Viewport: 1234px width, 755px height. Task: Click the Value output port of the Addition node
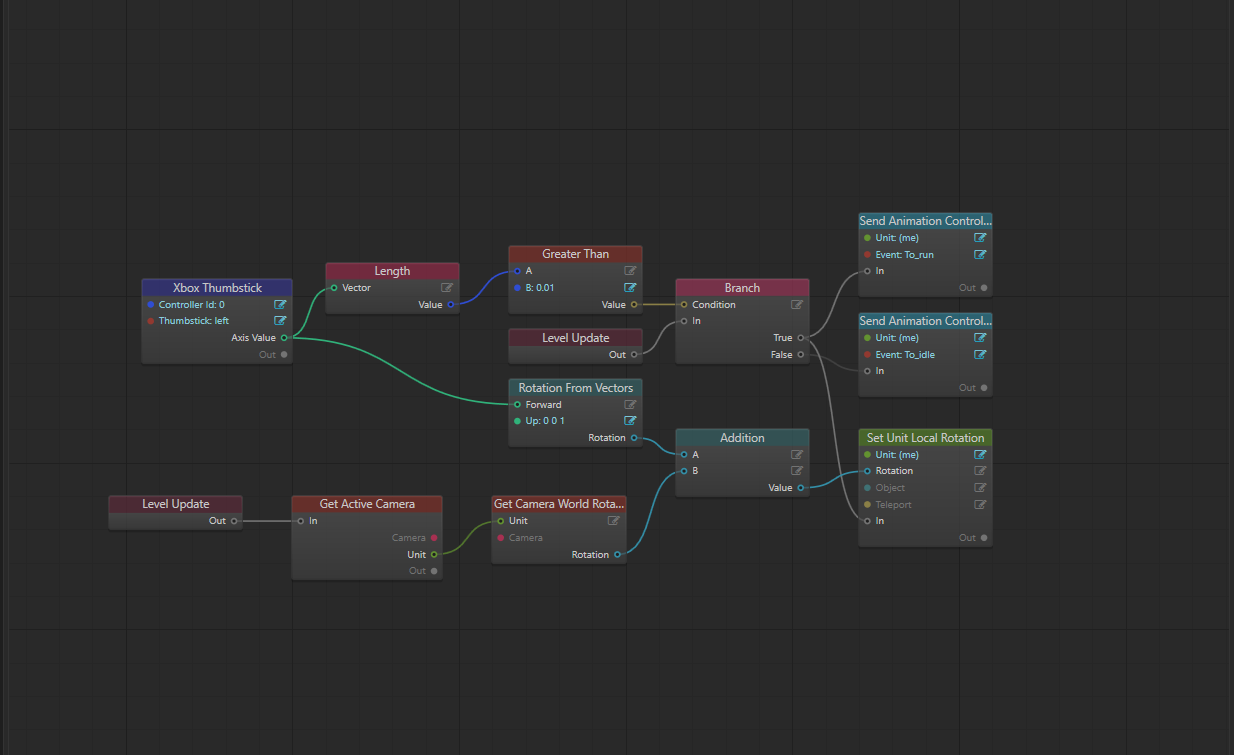802,487
